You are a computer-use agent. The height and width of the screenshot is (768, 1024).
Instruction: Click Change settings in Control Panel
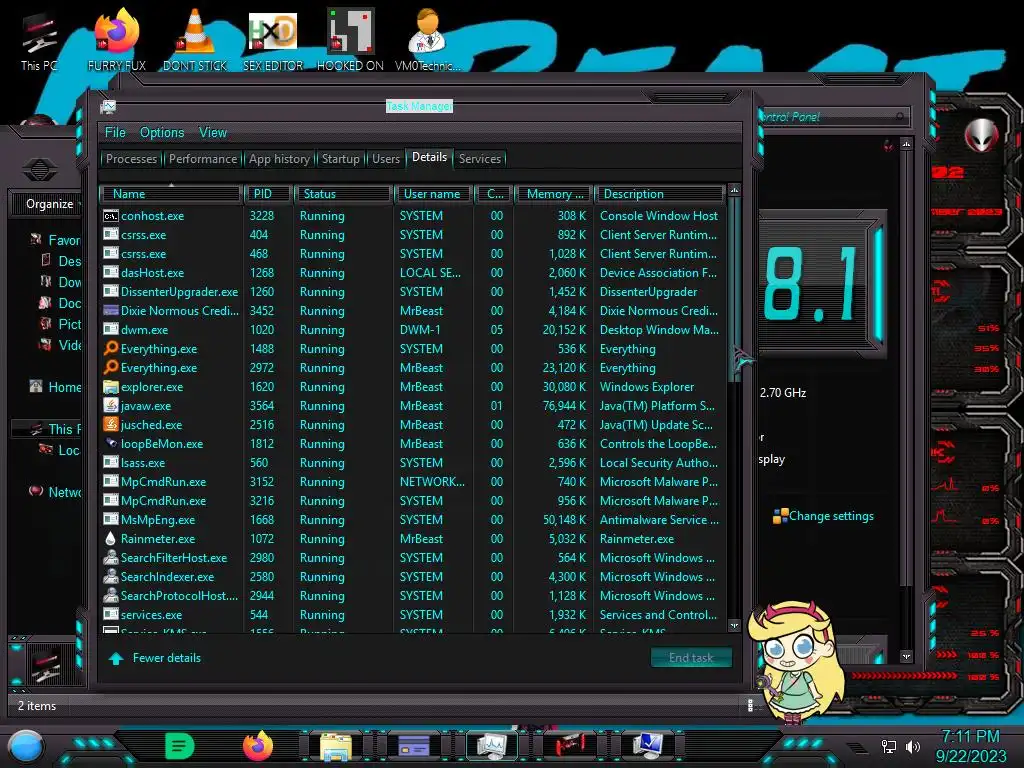point(831,516)
